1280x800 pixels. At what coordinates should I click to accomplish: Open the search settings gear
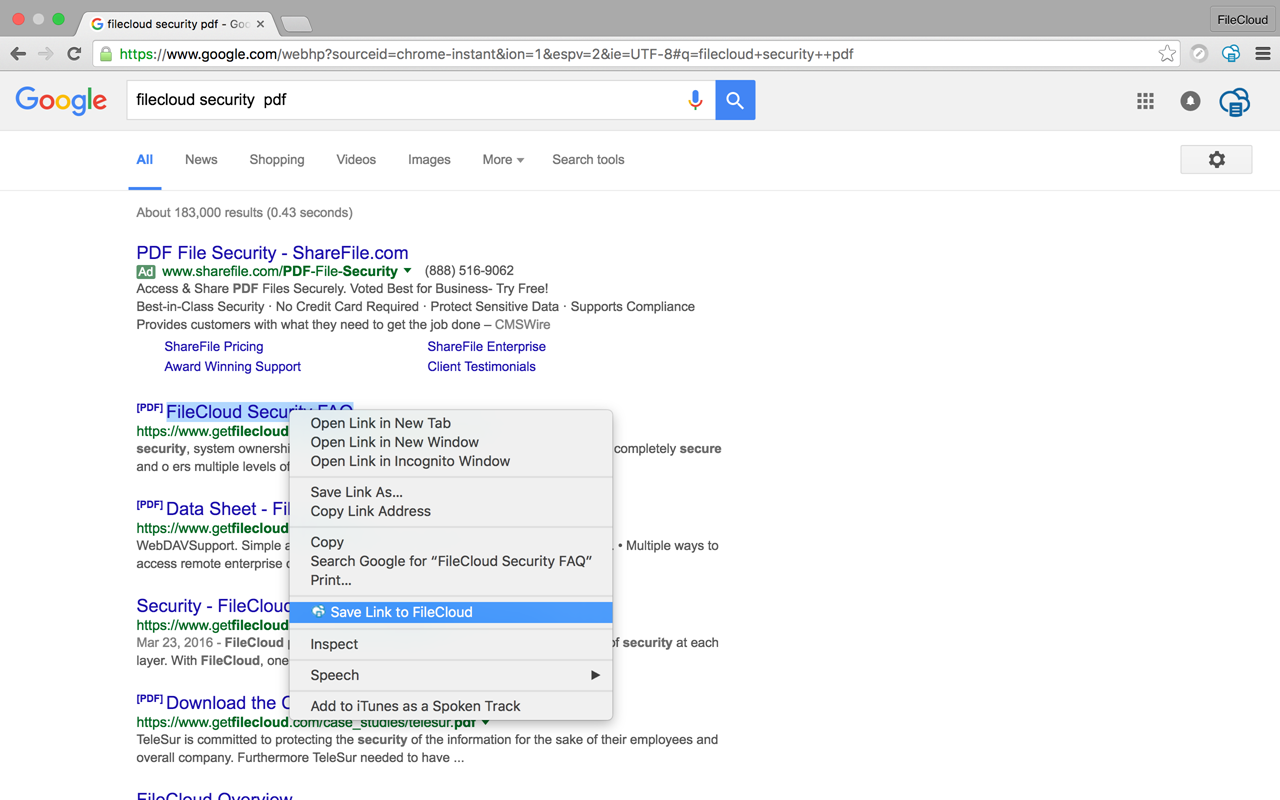[1216, 159]
